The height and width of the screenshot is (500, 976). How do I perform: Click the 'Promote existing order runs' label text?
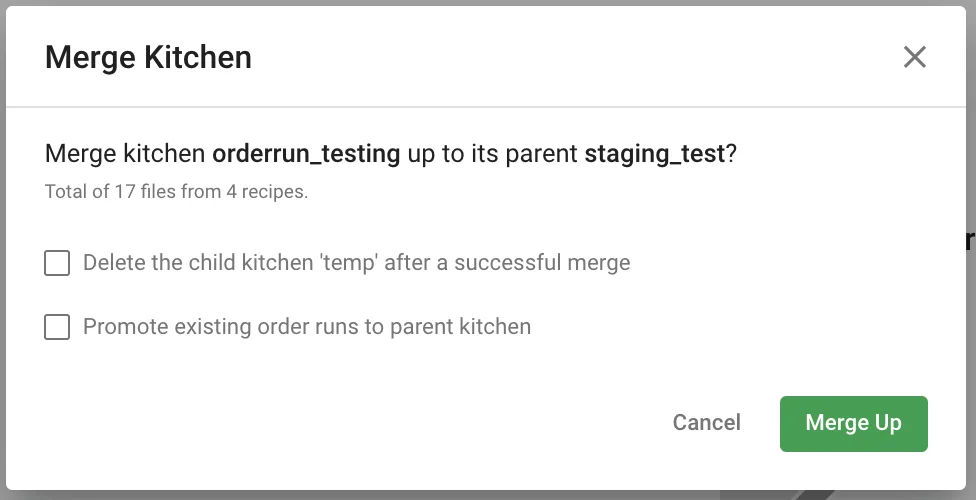[306, 327]
